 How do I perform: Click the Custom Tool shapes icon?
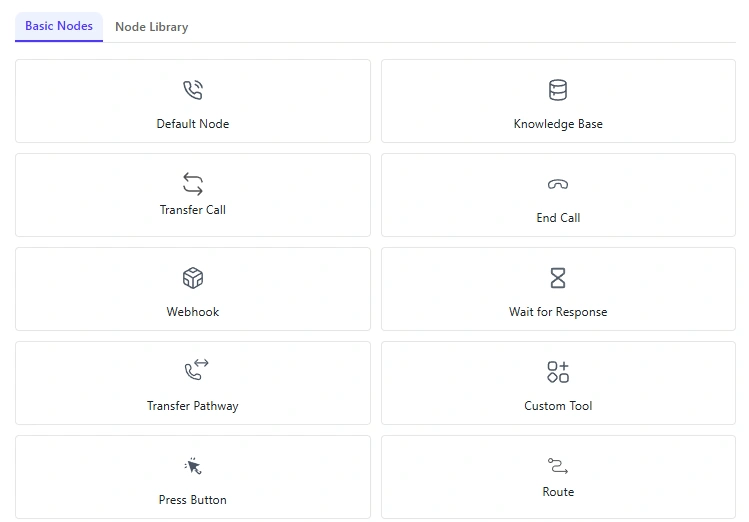click(558, 372)
